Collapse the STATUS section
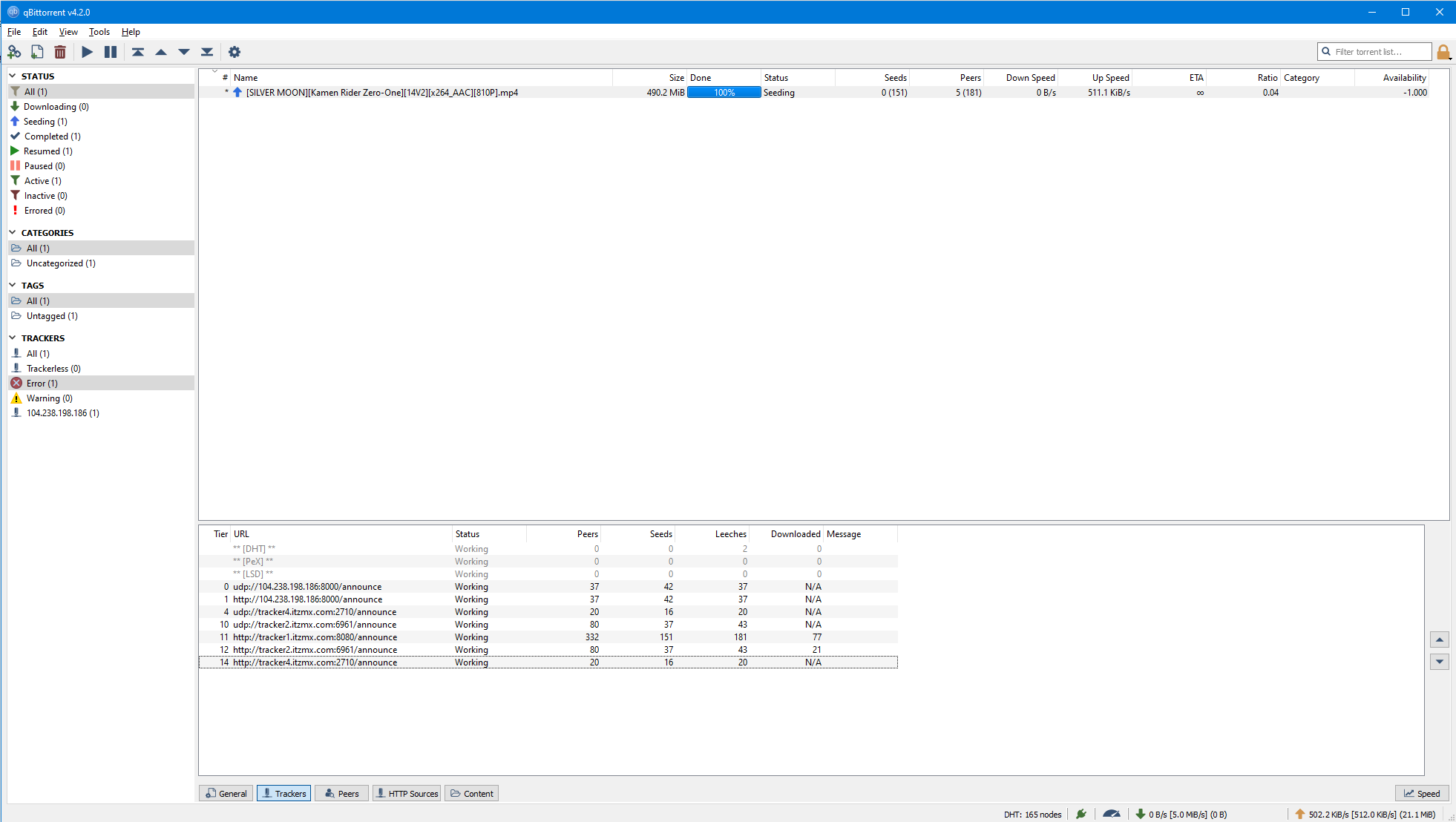The height and width of the screenshot is (822, 1456). [13, 76]
